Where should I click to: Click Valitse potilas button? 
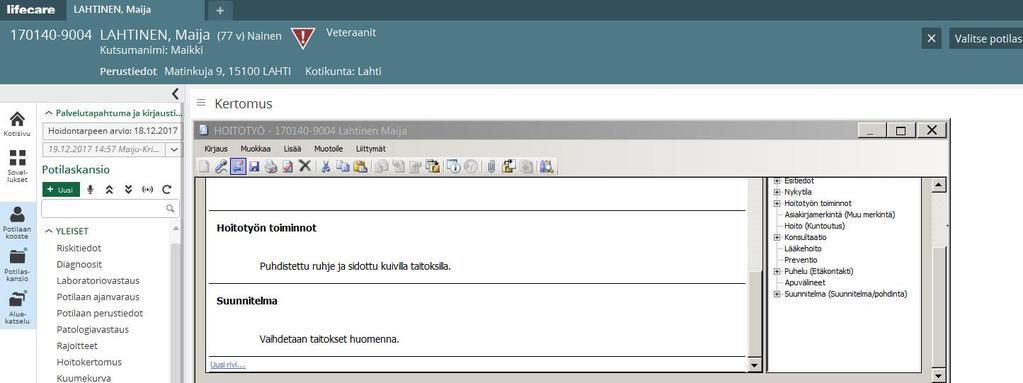[986, 38]
